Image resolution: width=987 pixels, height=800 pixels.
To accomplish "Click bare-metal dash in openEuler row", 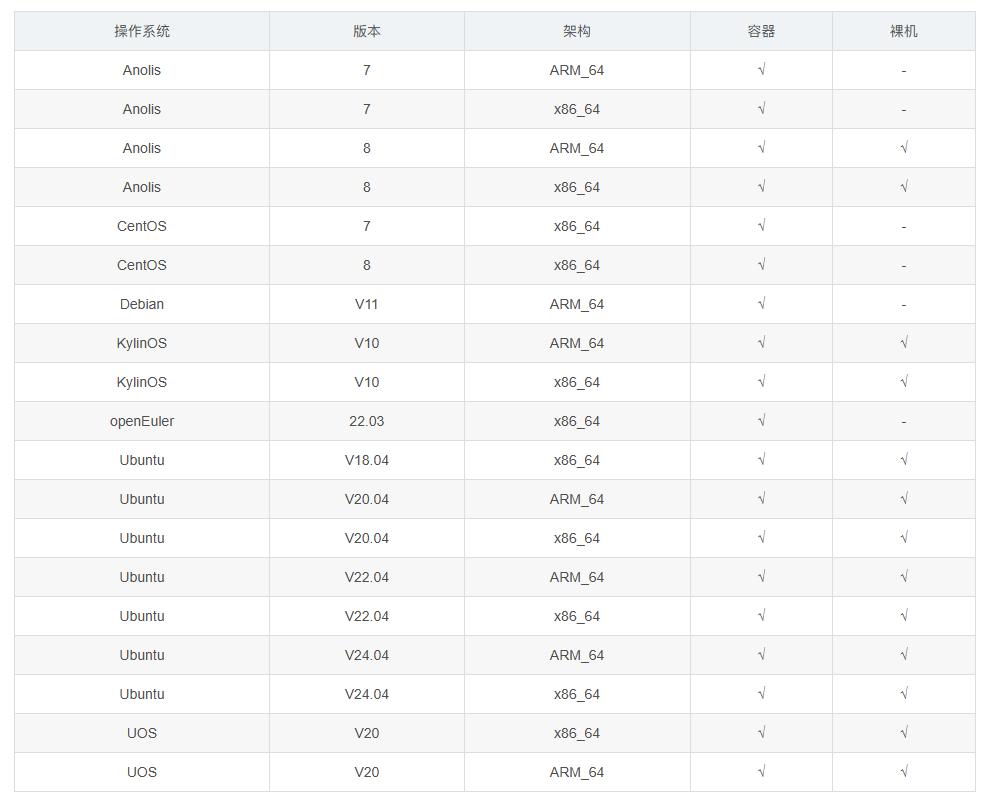I will (x=903, y=422).
